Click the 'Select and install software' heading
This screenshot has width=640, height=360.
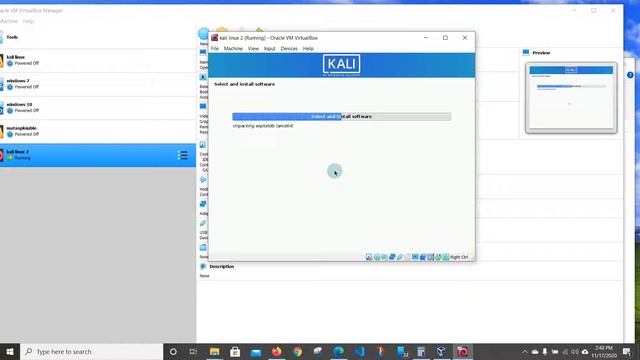click(244, 84)
